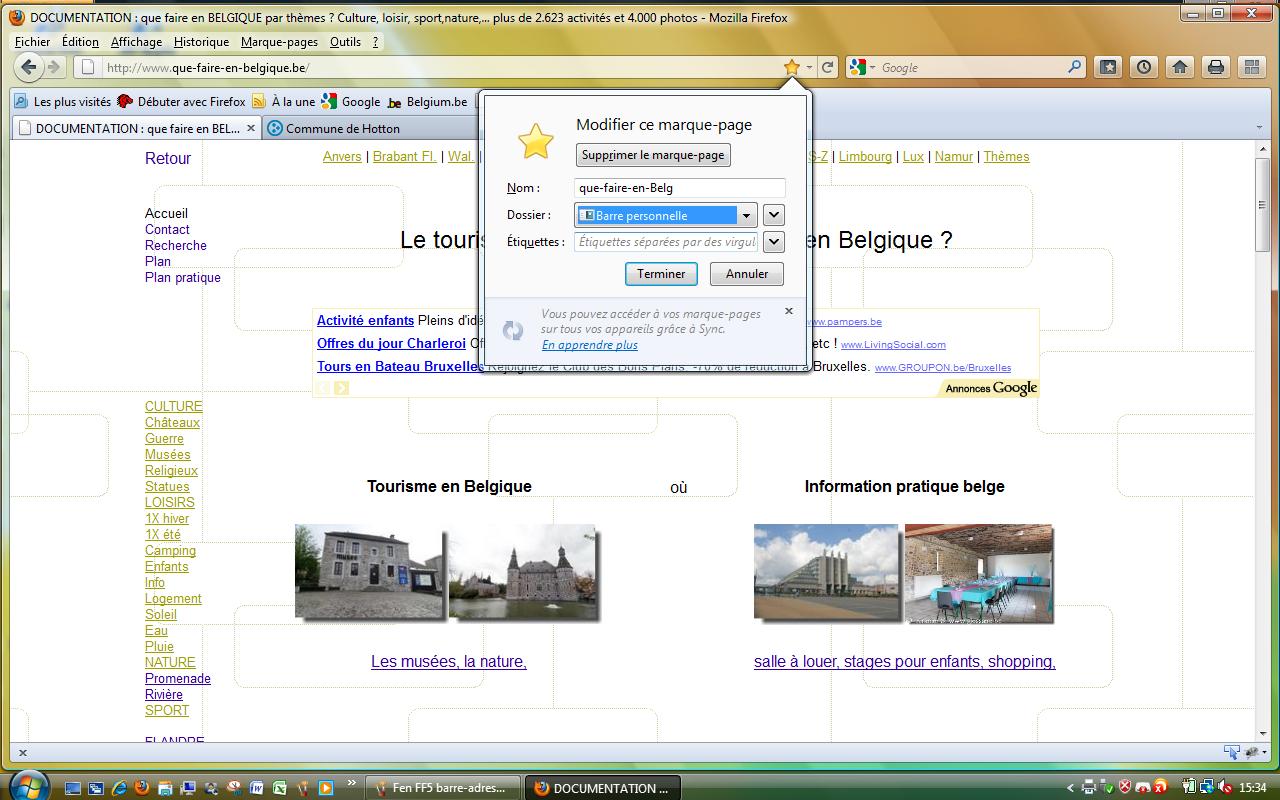Screen dimensions: 1280x800
Task: Open the Limbourg province link
Action: coord(865,157)
